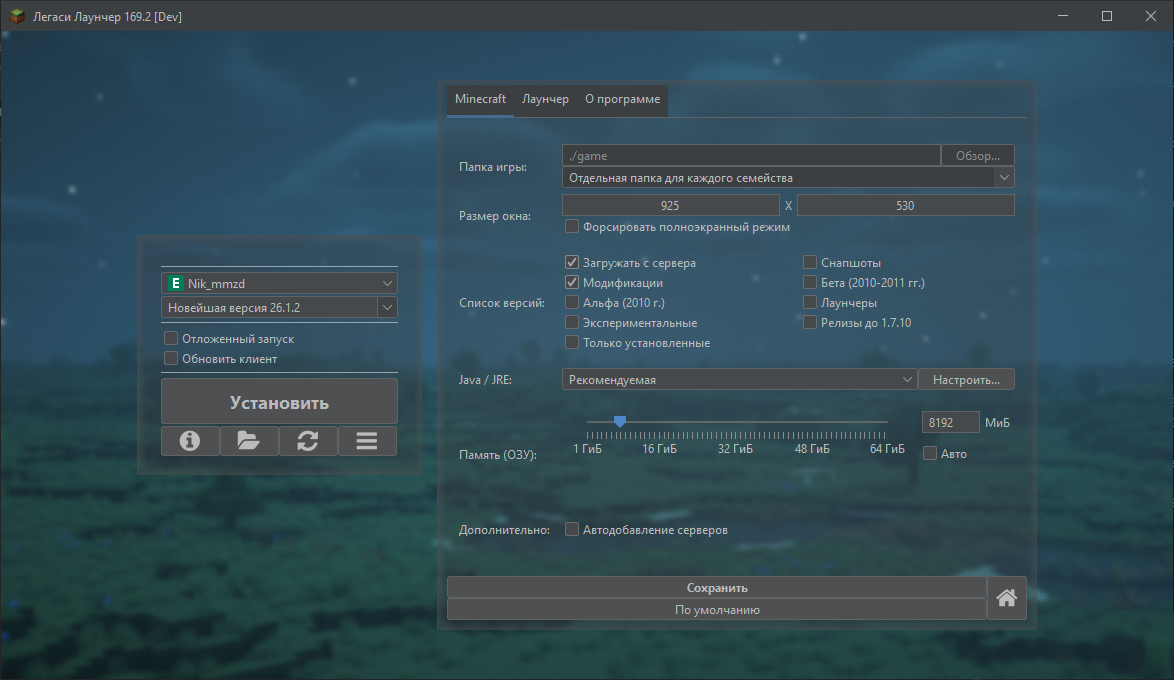Enable 'Авто' memory checkbox
The height and width of the screenshot is (680, 1174).
[x=930, y=453]
